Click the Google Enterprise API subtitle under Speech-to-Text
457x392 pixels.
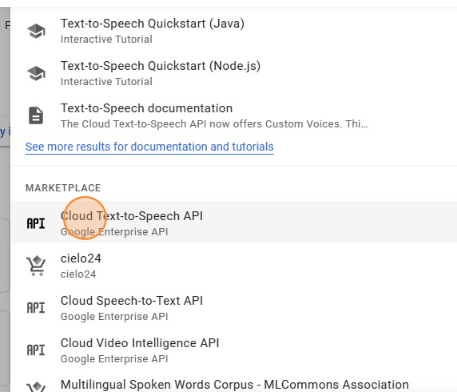click(114, 316)
